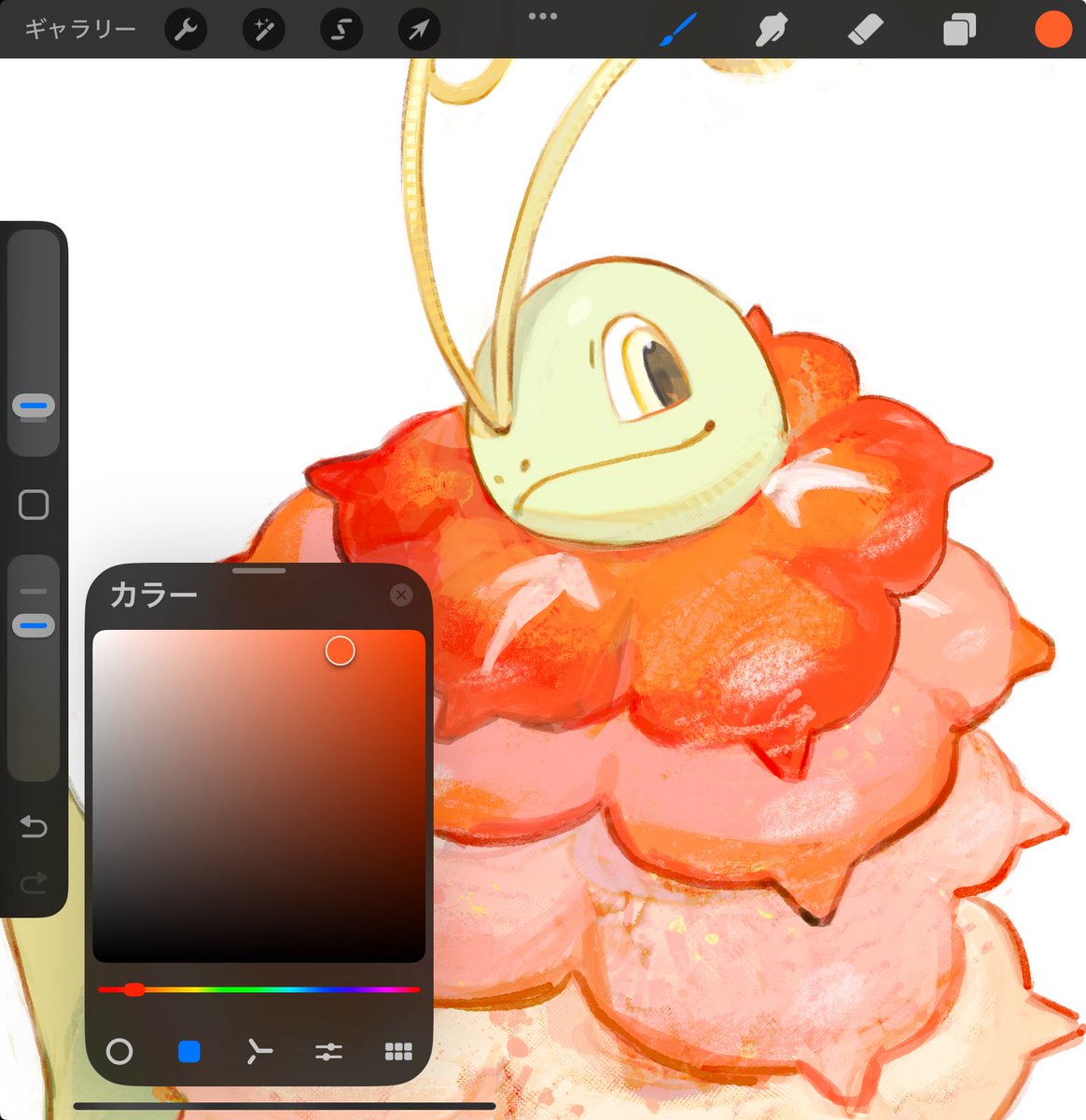Close the カラー panel
Viewport: 1086px width, 1120px height.
tap(401, 595)
